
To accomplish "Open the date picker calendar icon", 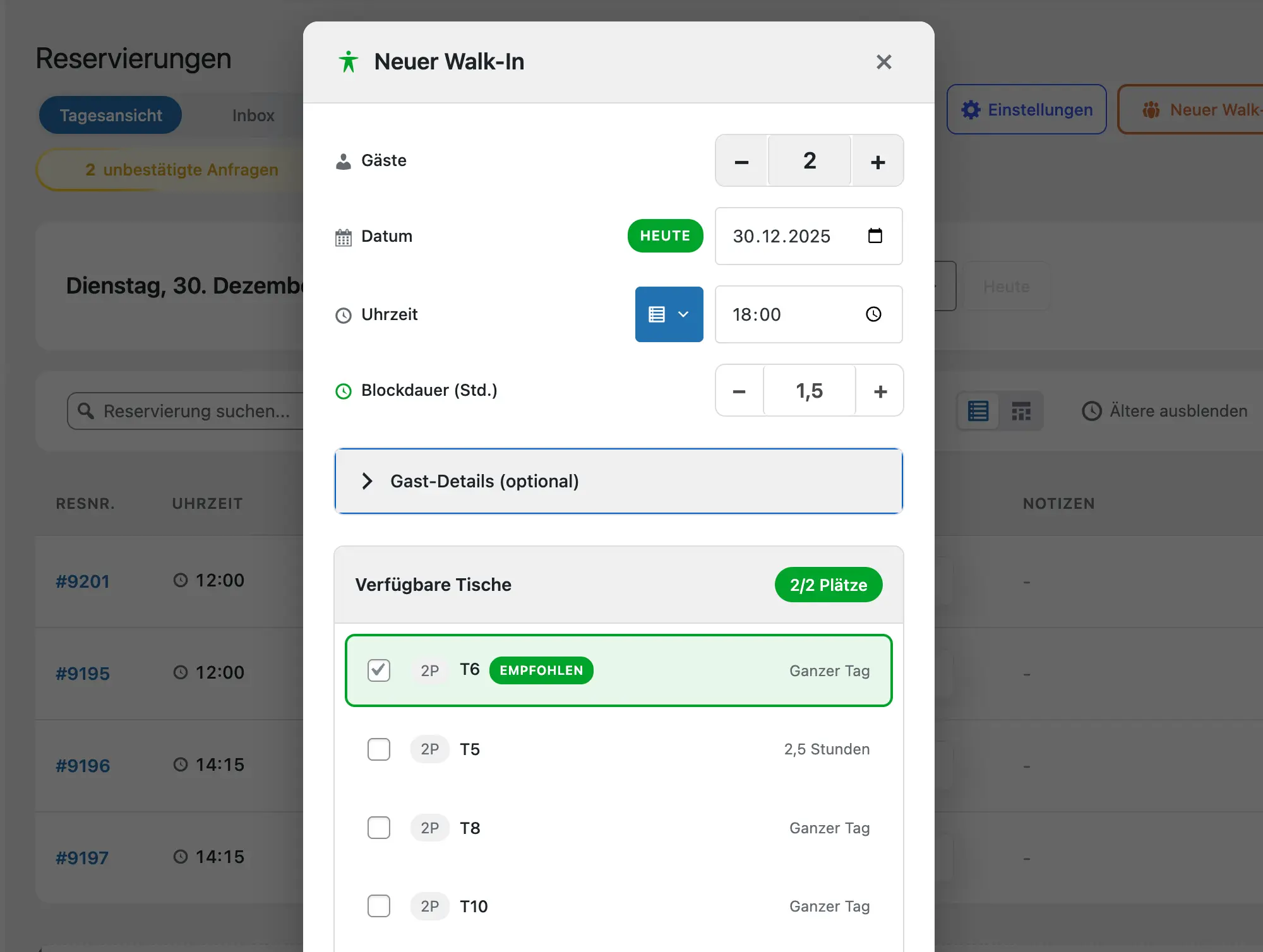I will [875, 236].
